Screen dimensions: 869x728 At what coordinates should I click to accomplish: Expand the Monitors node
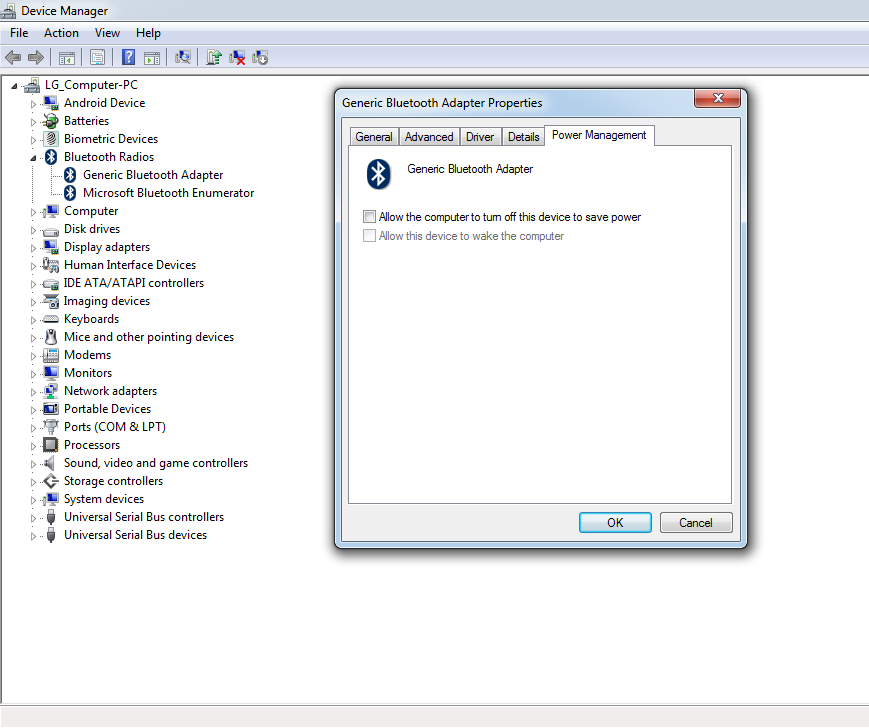(x=33, y=374)
